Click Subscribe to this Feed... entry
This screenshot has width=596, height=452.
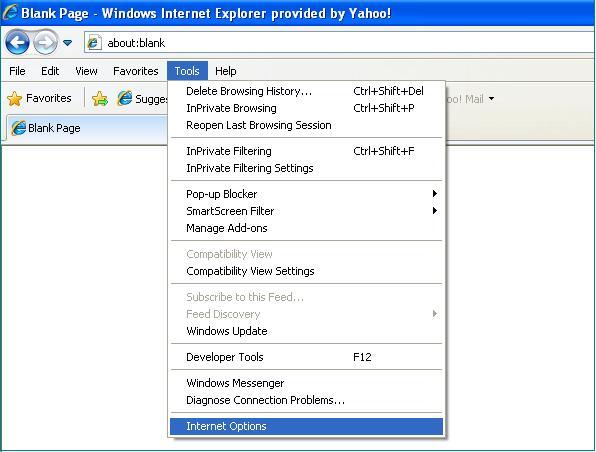pyautogui.click(x=306, y=297)
